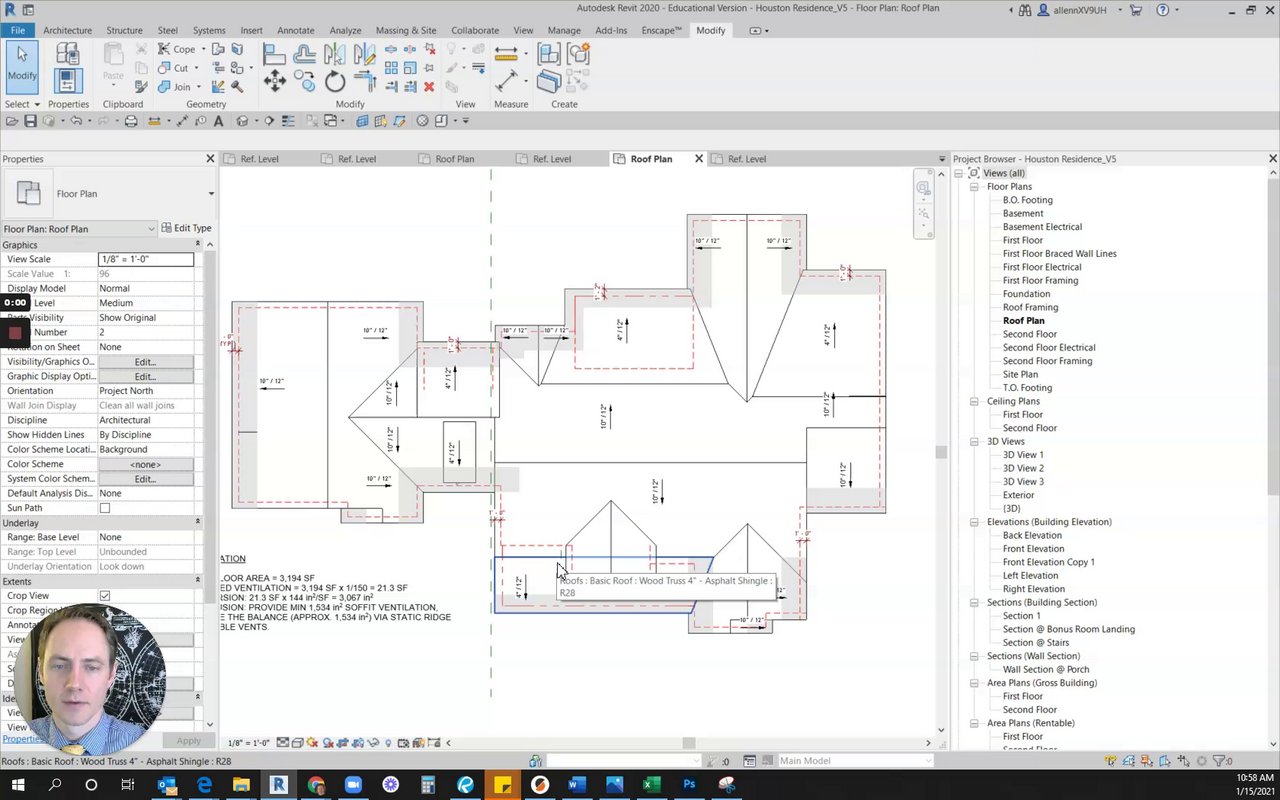Screen dimensions: 1280x800
Task: Click the Edit Type button
Action: 187,228
